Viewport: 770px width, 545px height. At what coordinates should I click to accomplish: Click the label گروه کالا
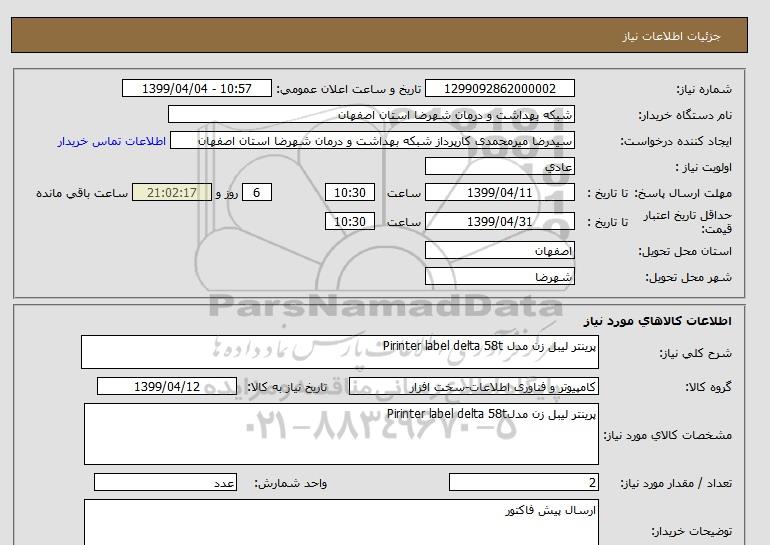[709, 387]
